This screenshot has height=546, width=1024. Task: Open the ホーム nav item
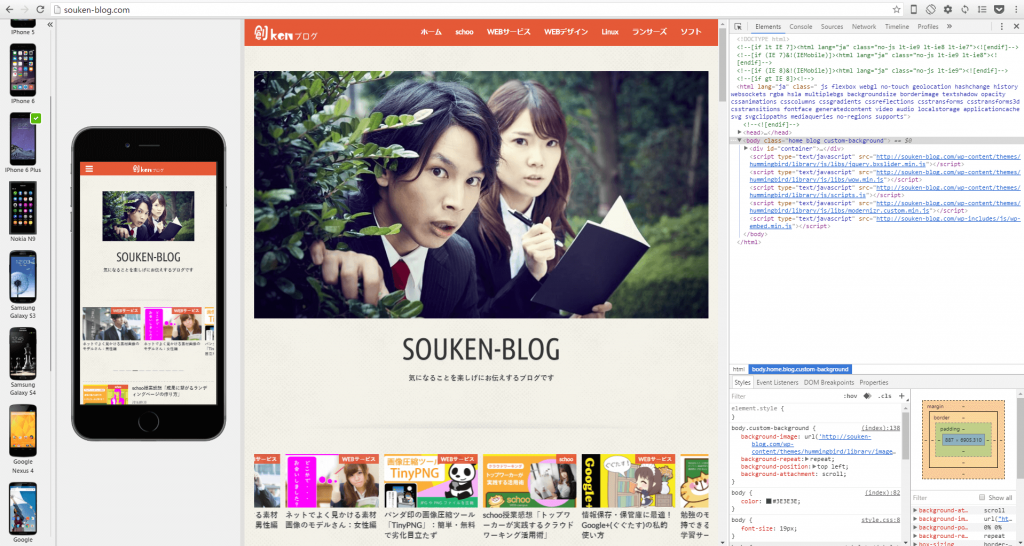point(431,32)
